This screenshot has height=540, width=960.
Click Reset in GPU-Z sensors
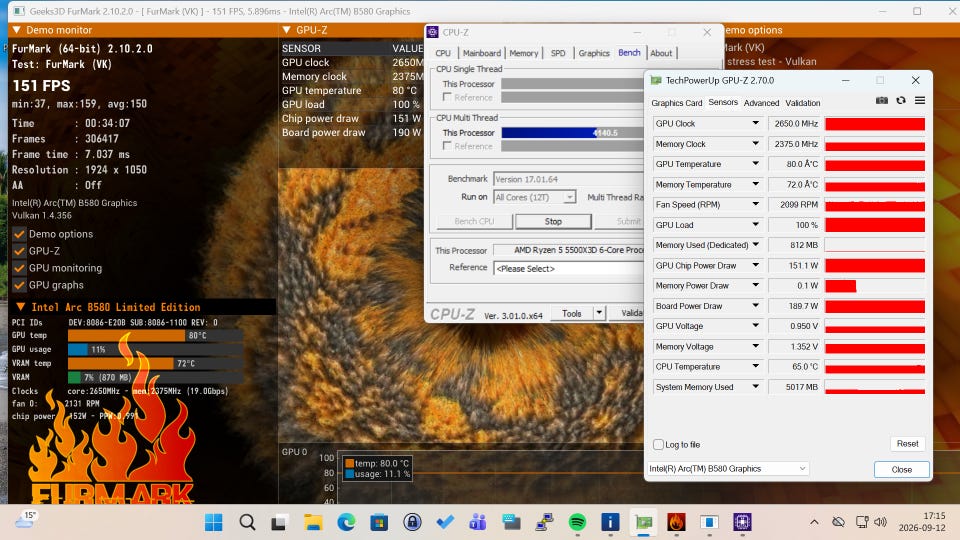(x=907, y=444)
